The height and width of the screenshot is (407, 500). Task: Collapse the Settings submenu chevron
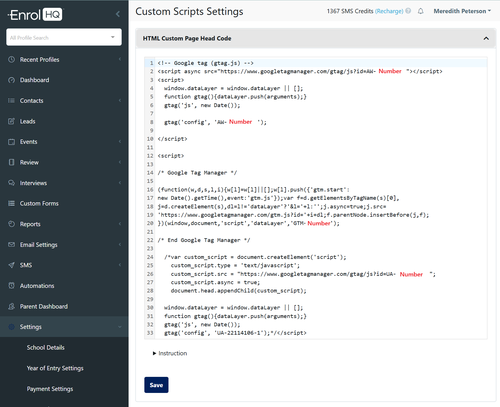[x=120, y=327]
